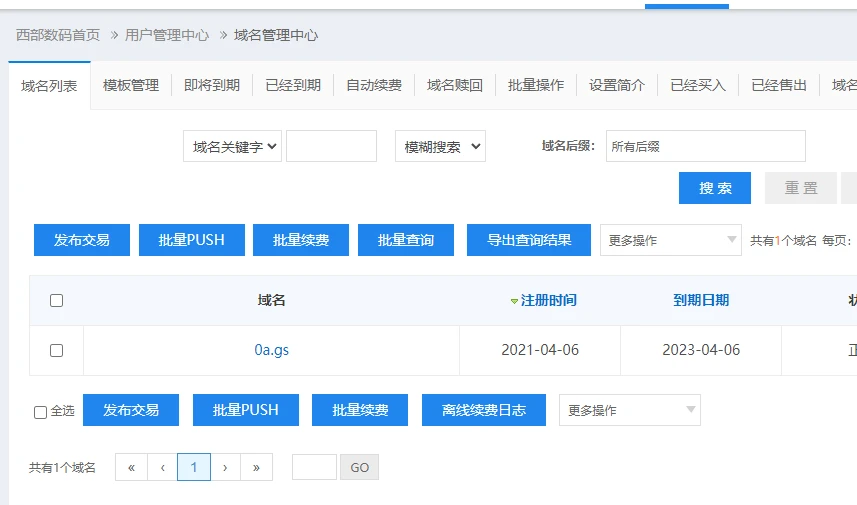Click the previous page ‹ arrow
857x505 pixels.
pyautogui.click(x=162, y=467)
